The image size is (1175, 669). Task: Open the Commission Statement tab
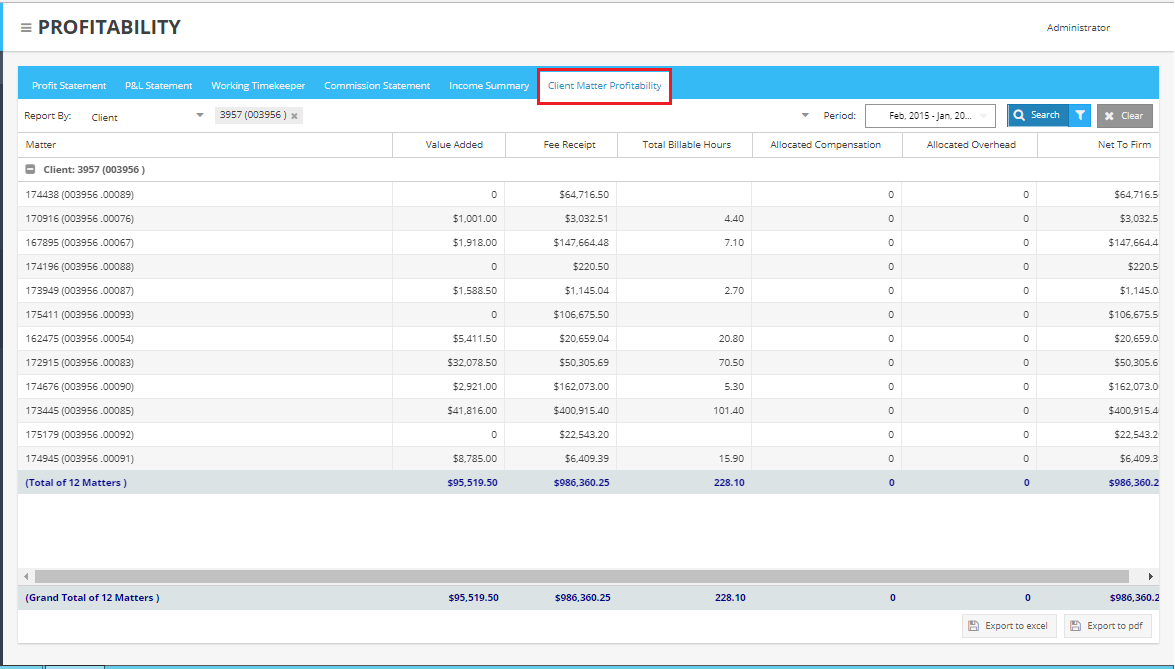[x=377, y=86]
